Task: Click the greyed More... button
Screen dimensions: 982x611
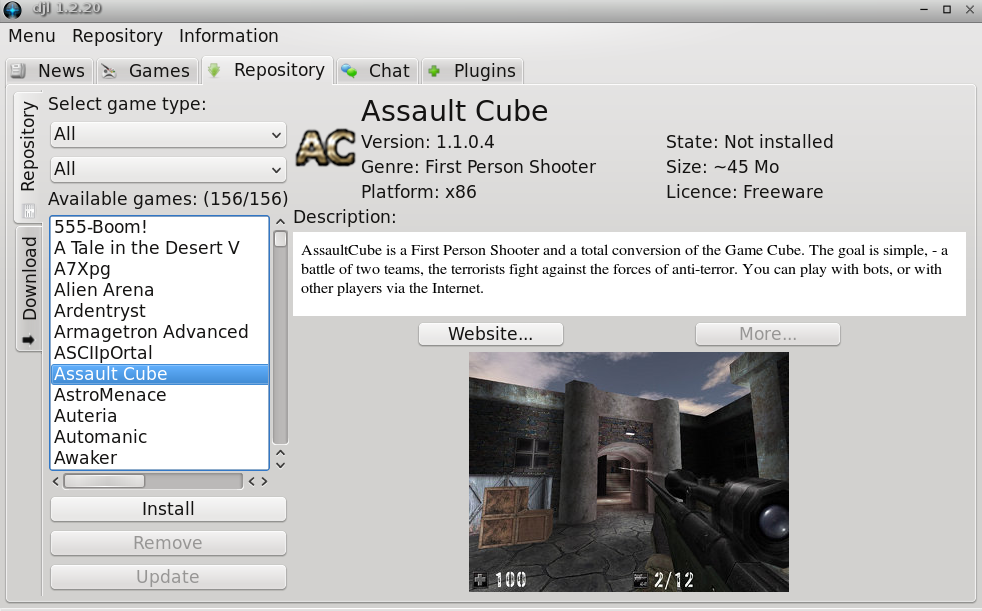Action: click(768, 334)
